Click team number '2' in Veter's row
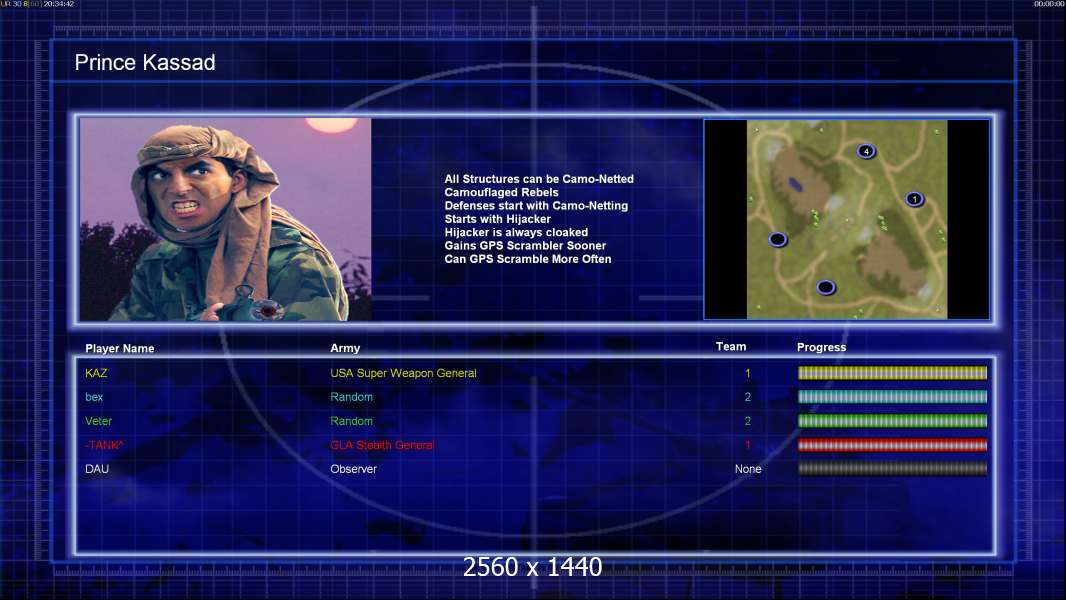Viewport: 1066px width, 600px height. point(748,421)
